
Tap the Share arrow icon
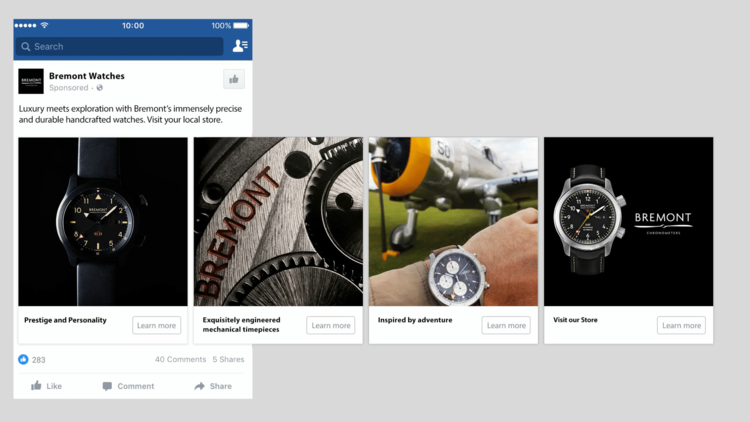[x=199, y=386]
